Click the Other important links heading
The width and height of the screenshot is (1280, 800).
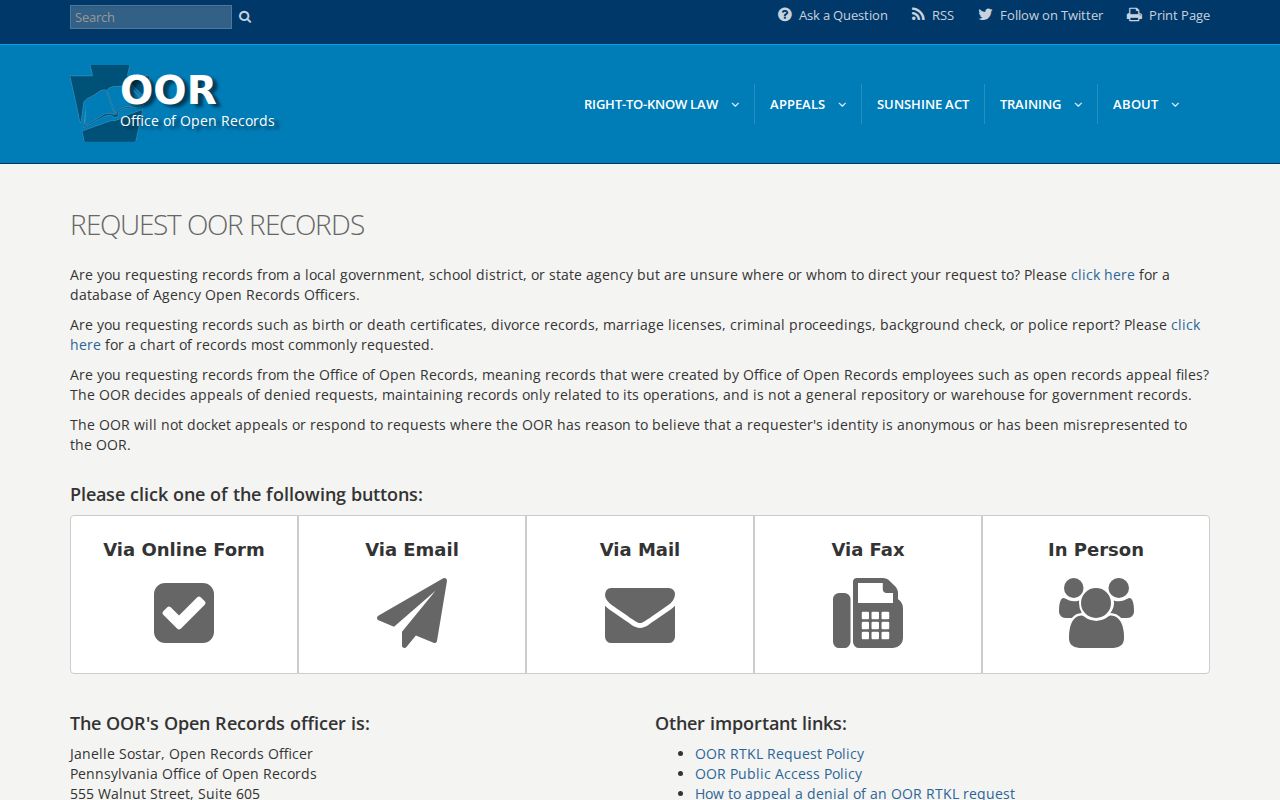point(751,723)
